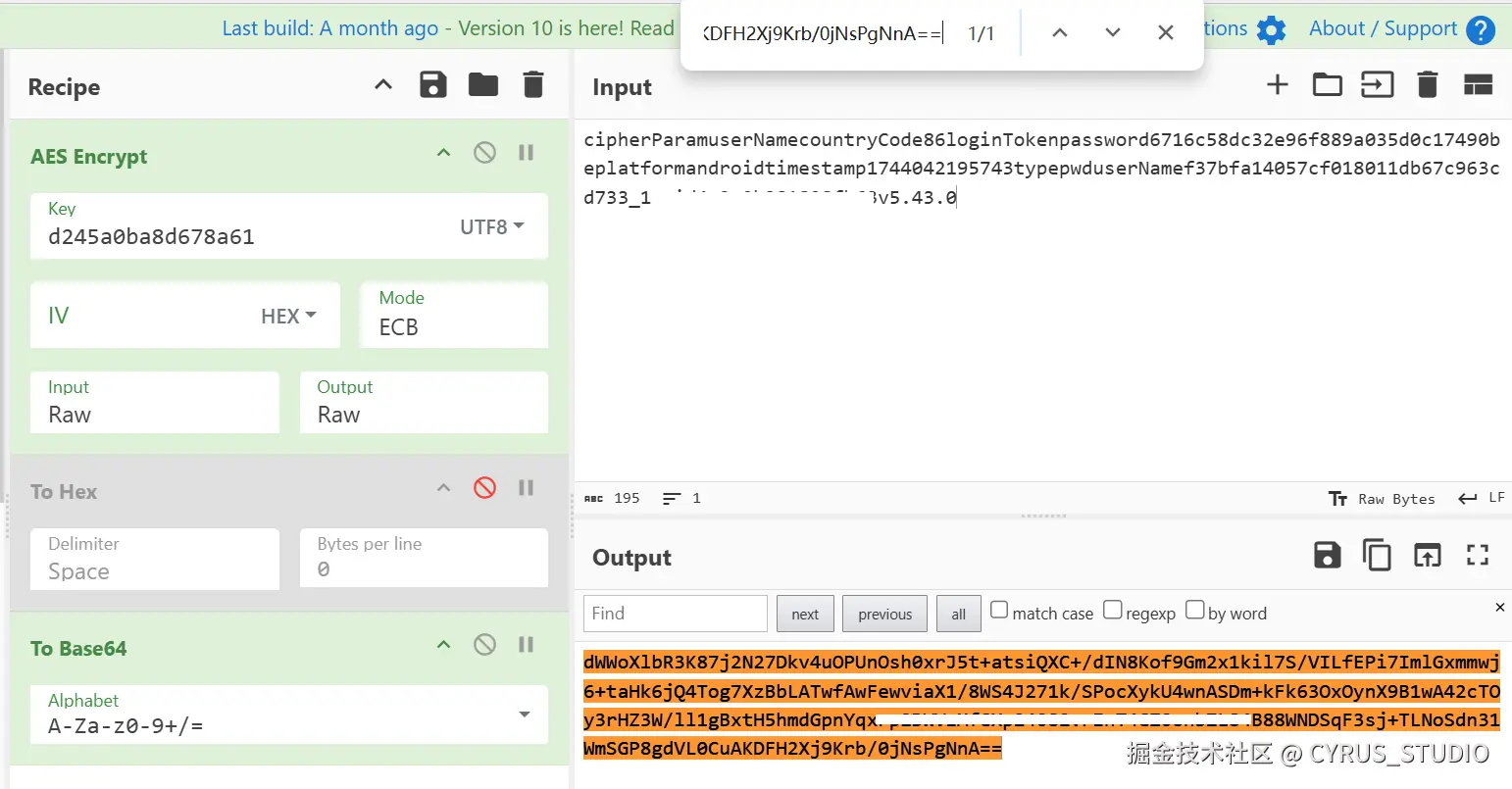Click the Recipe pane title
This screenshot has height=789, width=1512.
[64, 87]
